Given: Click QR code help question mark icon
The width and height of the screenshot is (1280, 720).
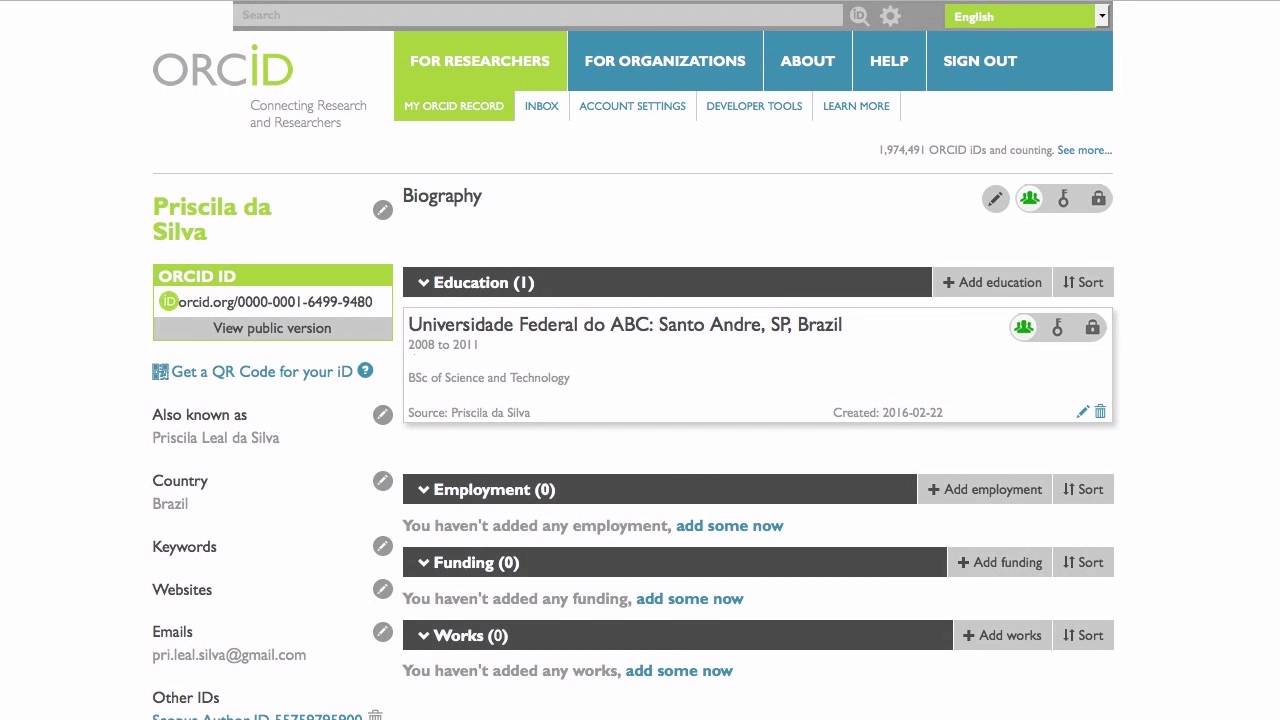Looking at the screenshot, I should (x=365, y=370).
